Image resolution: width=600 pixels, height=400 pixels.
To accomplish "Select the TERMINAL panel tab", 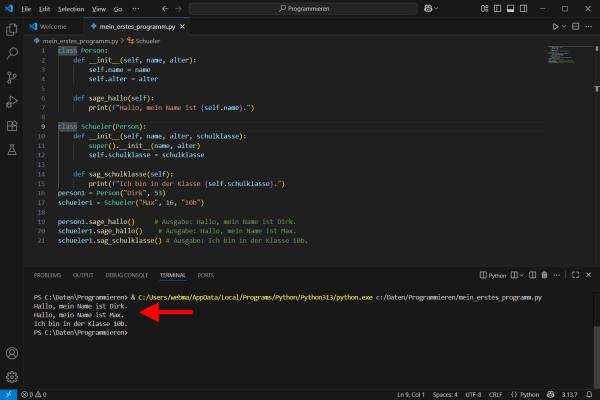I will (173, 275).
